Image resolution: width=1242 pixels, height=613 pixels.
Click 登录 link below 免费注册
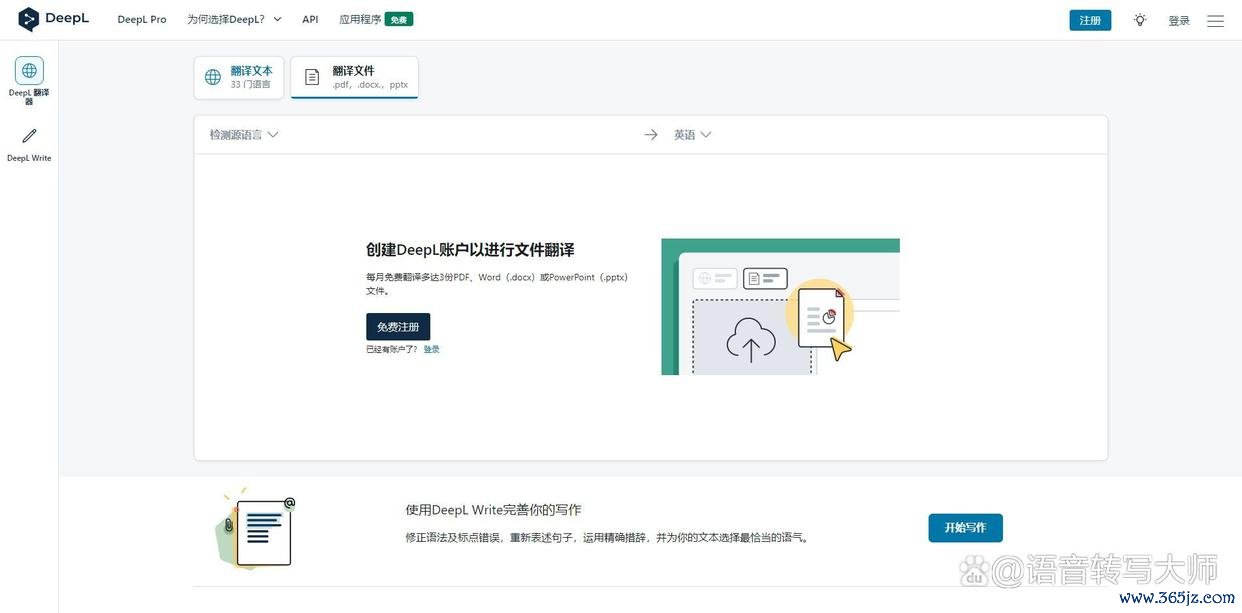coord(431,349)
